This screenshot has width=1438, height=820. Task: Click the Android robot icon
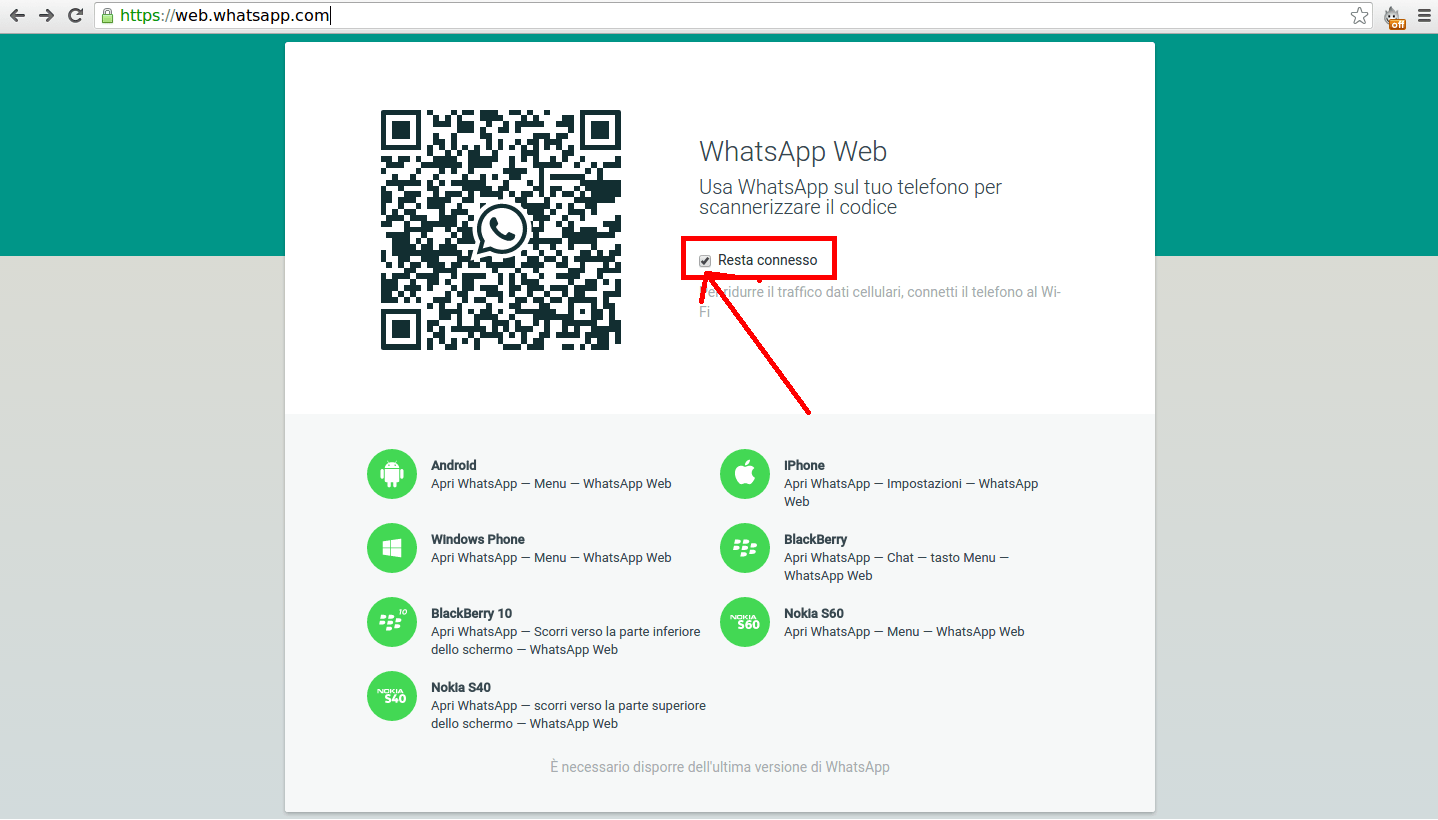pyautogui.click(x=392, y=474)
